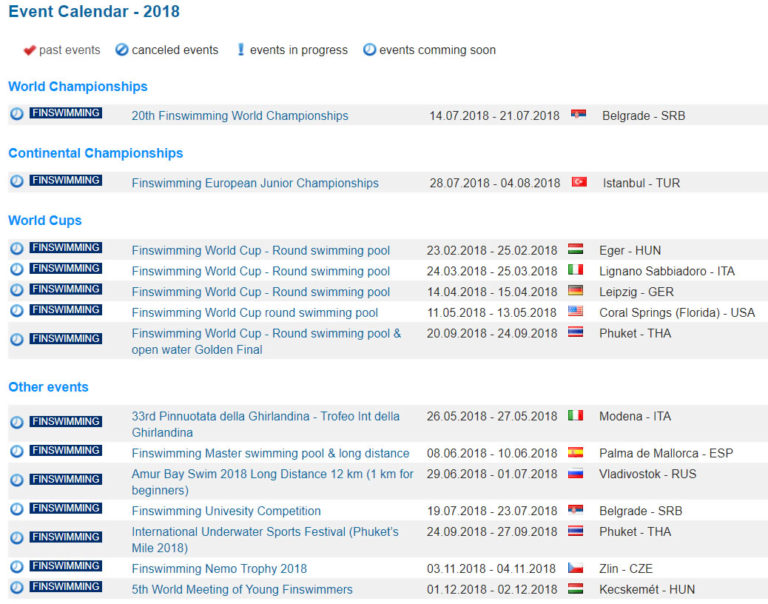Click the World Cups section heading

pyautogui.click(x=45, y=221)
